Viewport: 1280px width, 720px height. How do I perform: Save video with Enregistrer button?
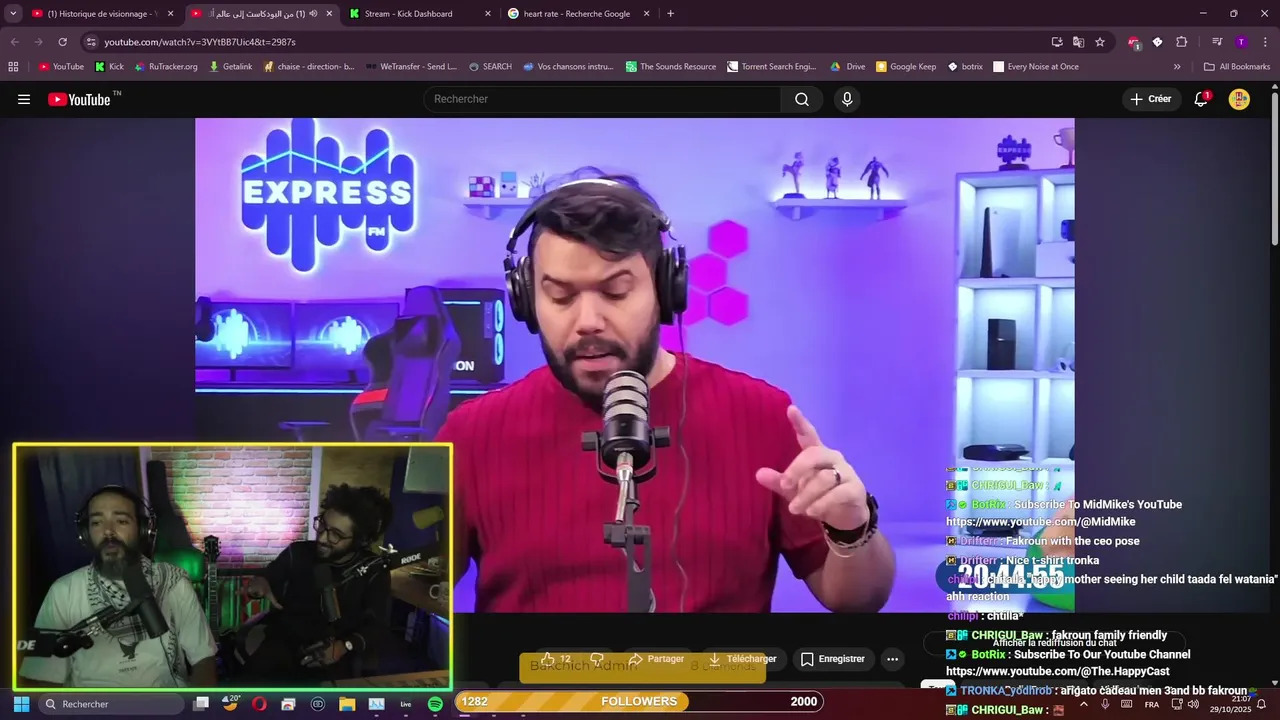point(832,659)
